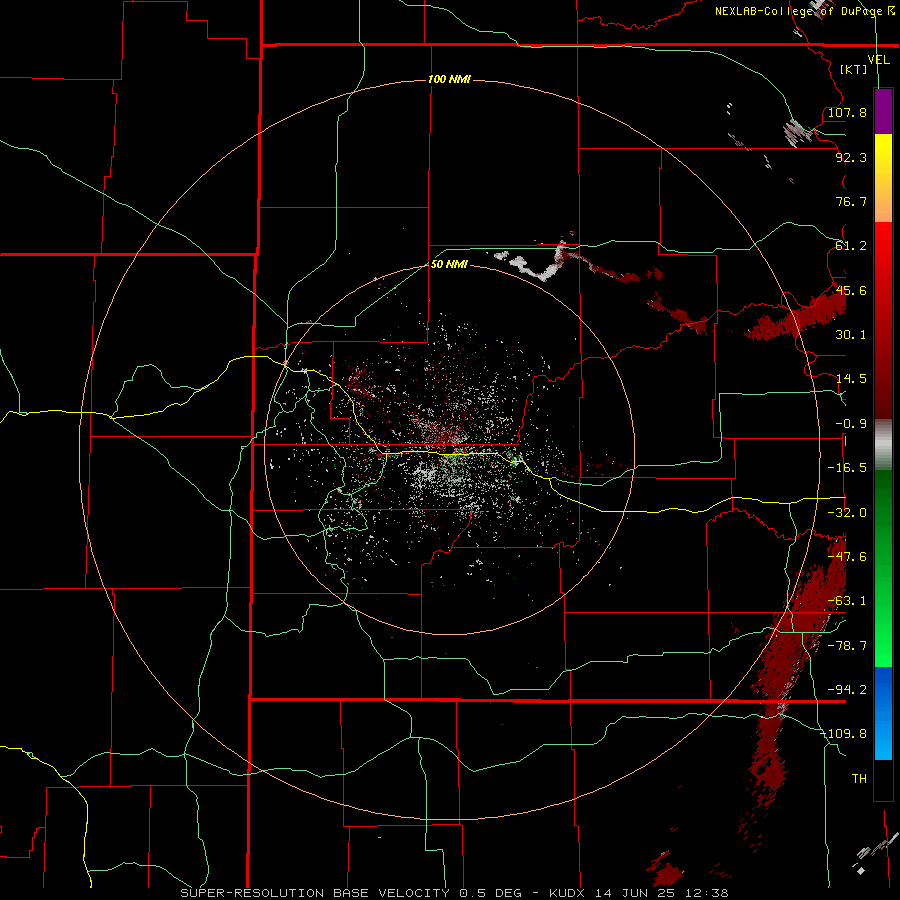Screen dimensions: 900x900
Task: Click the -47.6 velocity scale value
Action: coord(847,557)
